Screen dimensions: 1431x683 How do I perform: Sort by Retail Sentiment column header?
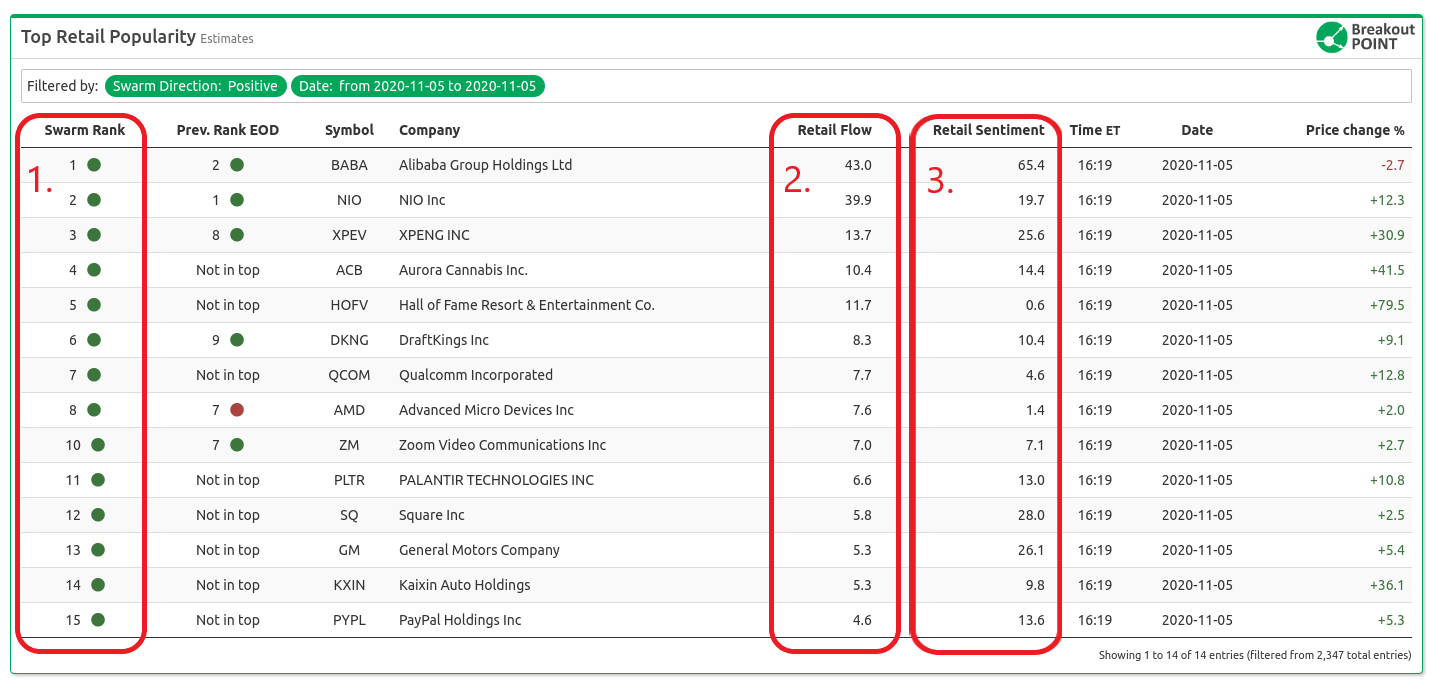coord(988,130)
